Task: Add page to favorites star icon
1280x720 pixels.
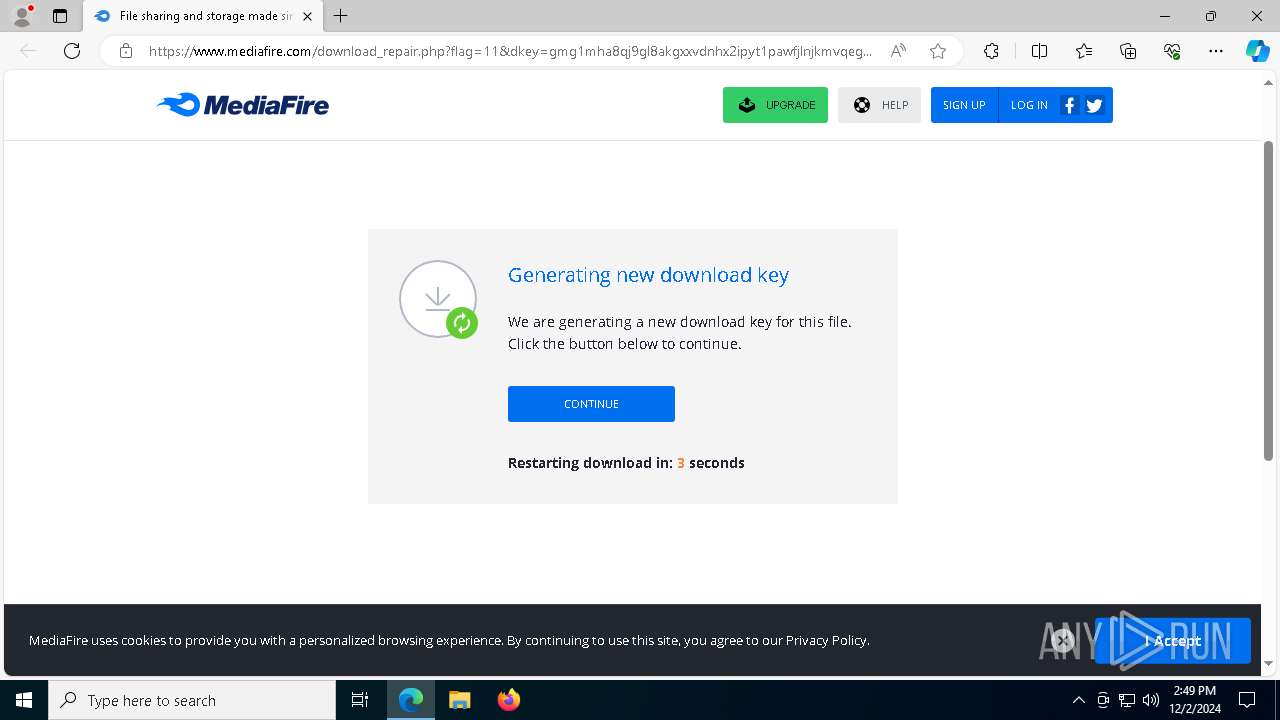Action: tap(938, 51)
